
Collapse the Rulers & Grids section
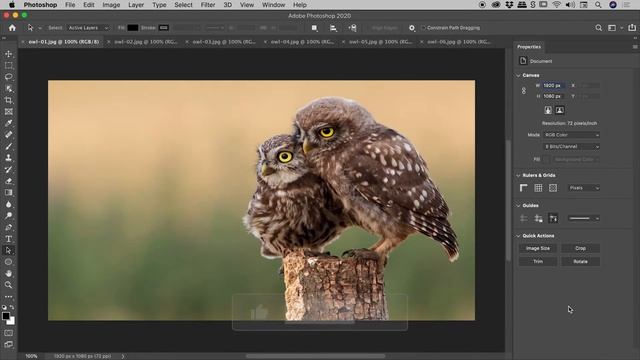[x=518, y=175]
